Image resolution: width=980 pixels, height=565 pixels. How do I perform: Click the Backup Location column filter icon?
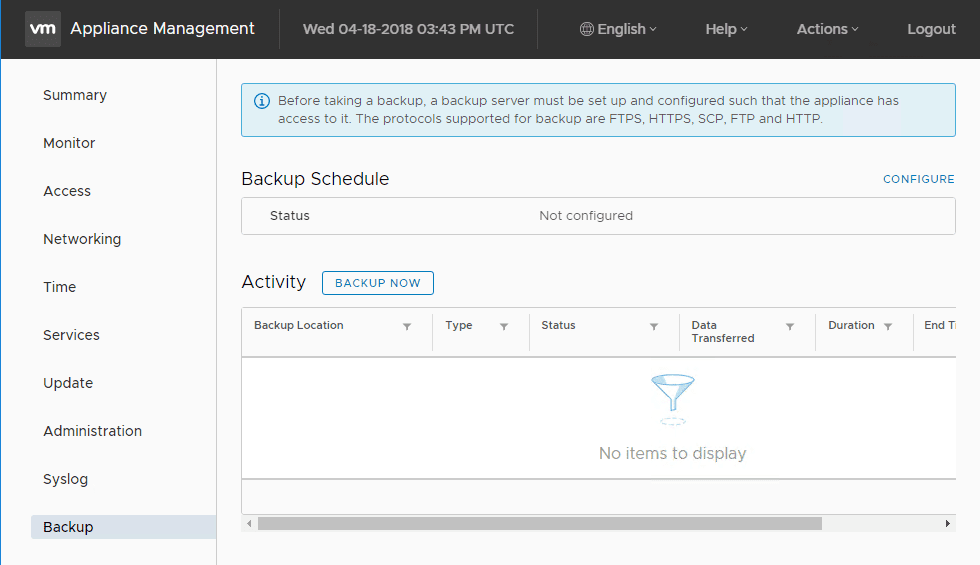[x=407, y=327]
